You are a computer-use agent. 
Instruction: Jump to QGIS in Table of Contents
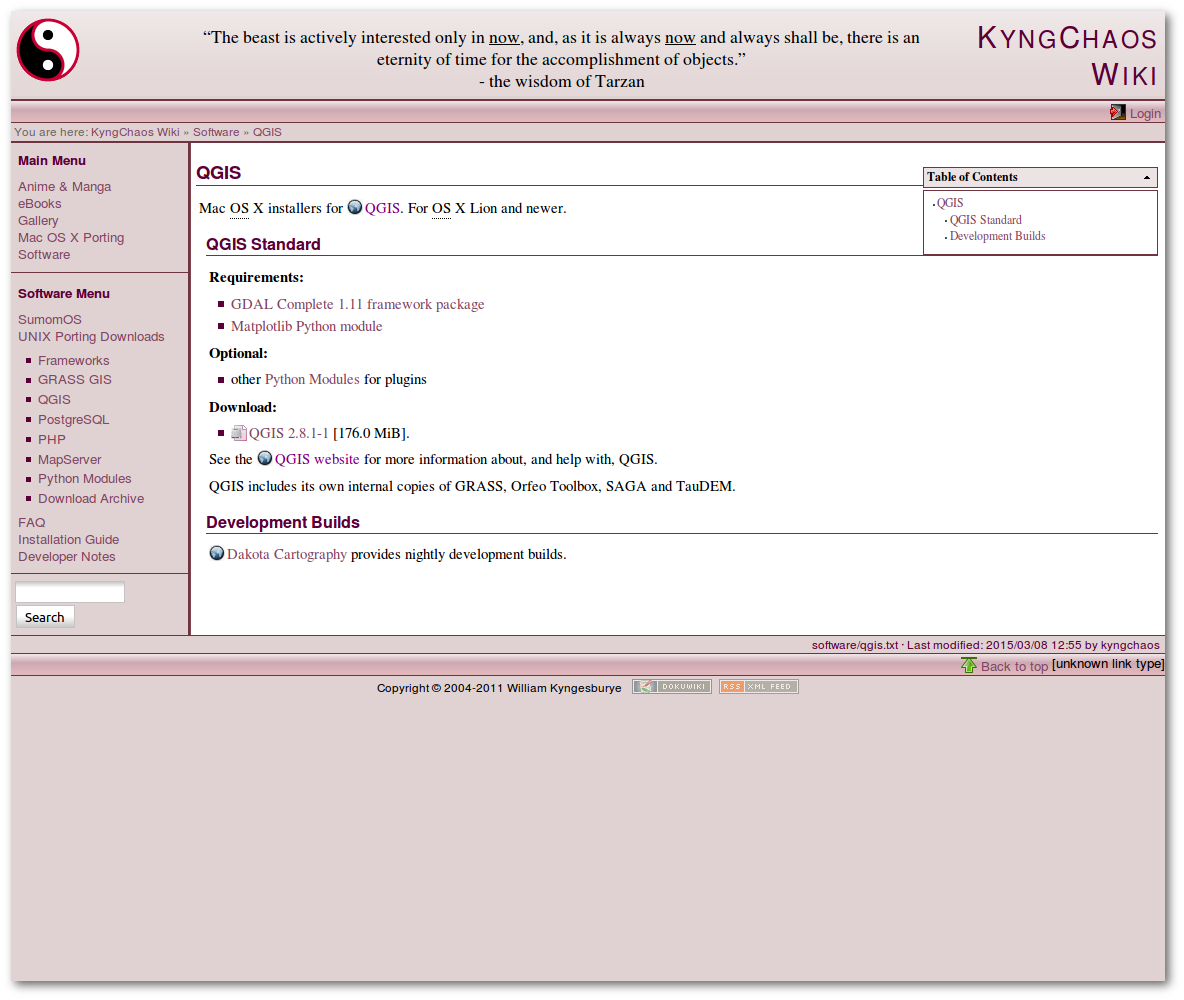(950, 203)
